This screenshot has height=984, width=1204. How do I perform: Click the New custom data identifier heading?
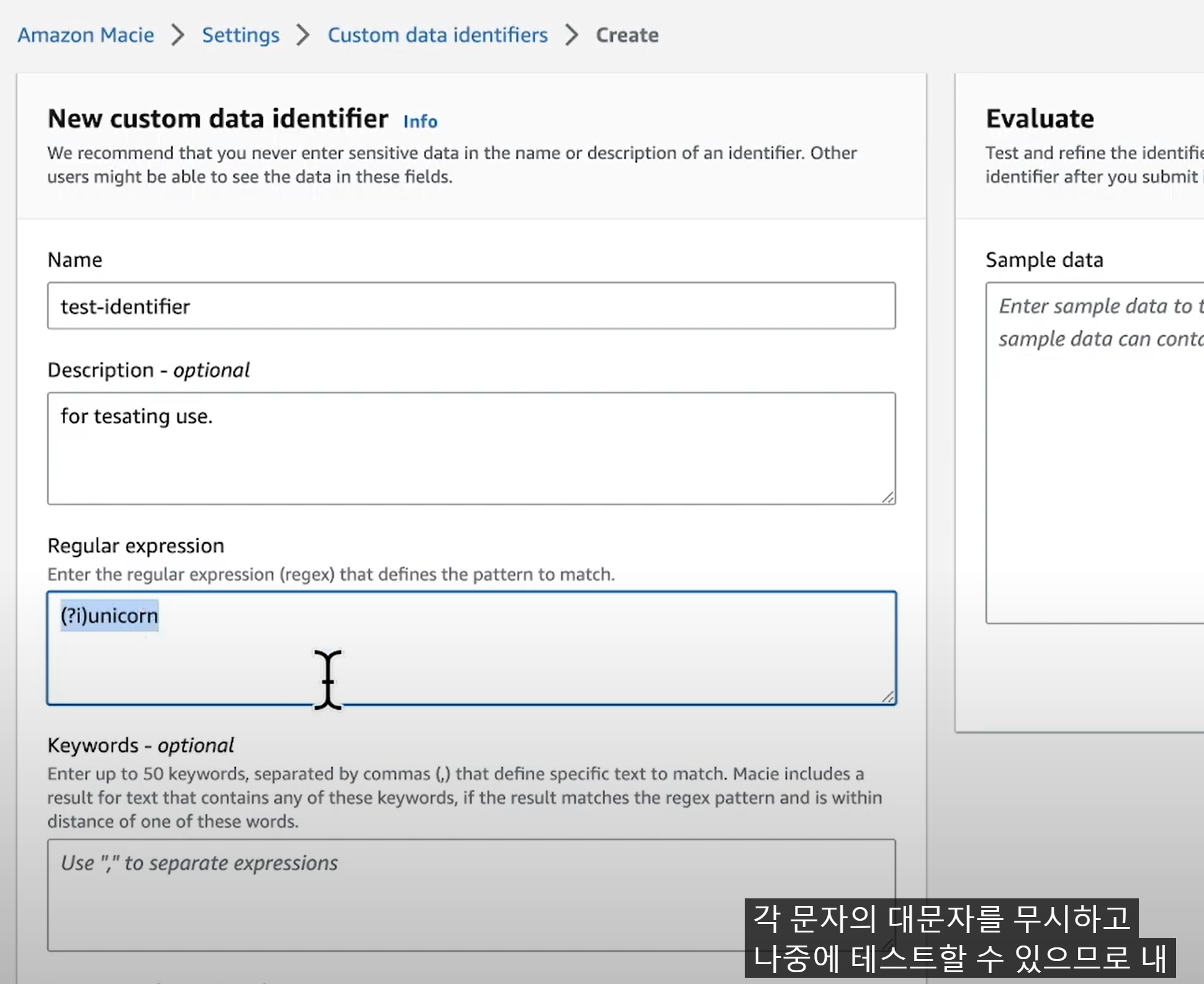(x=218, y=119)
